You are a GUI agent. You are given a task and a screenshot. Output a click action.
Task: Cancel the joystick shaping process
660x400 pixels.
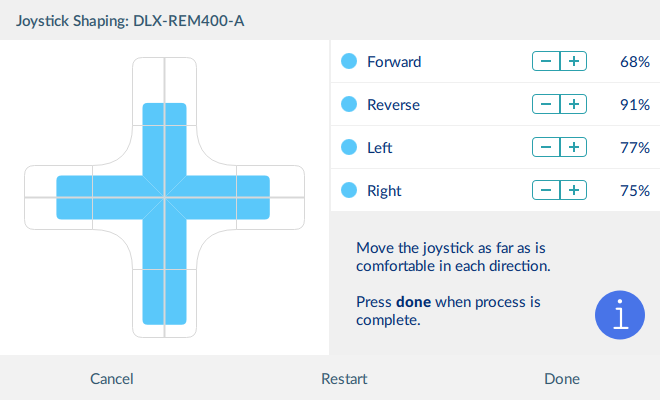click(x=112, y=379)
